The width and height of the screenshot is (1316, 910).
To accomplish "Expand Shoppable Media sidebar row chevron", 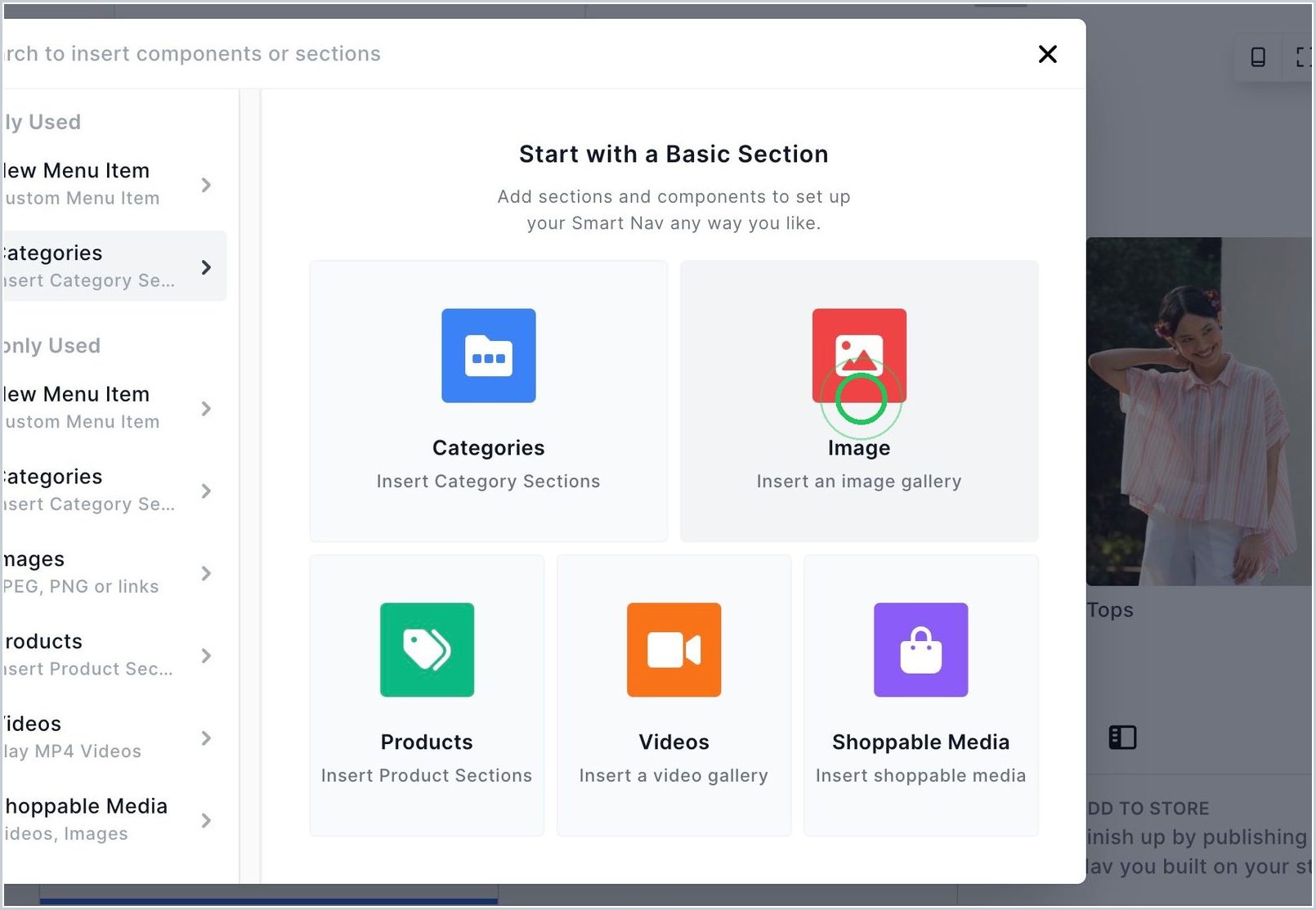I will [x=206, y=820].
